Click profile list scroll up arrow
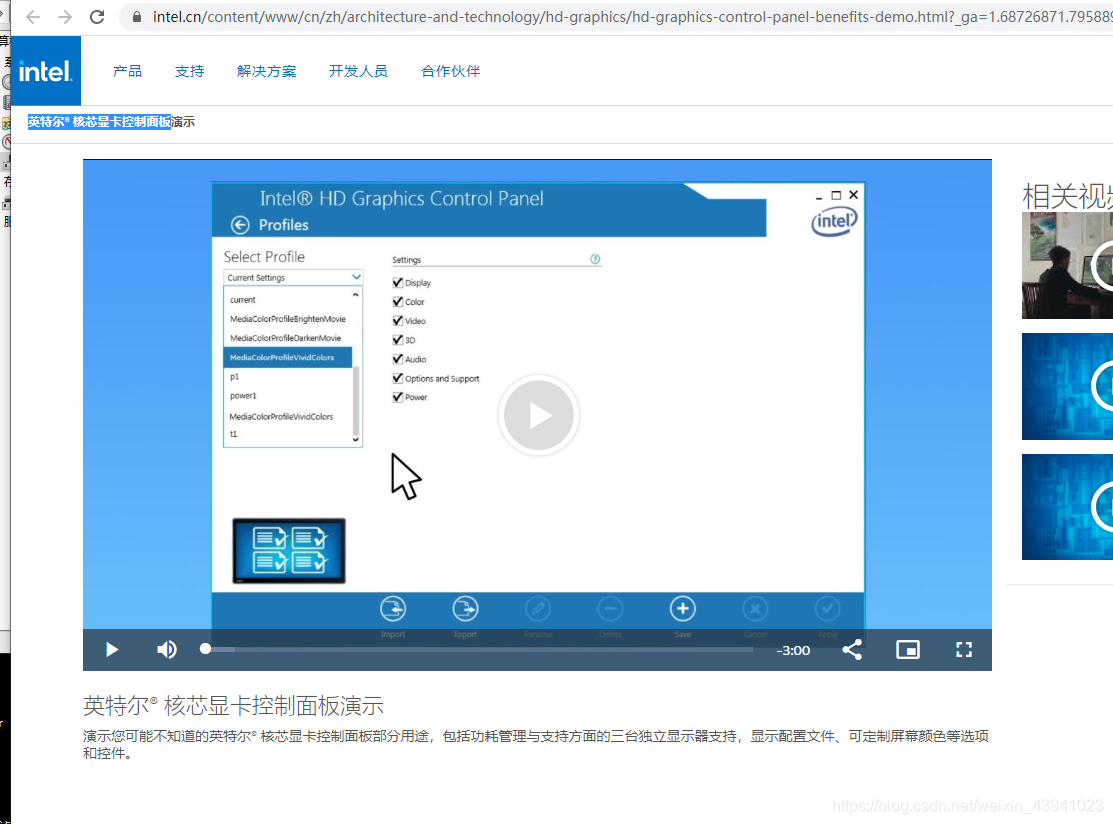 [356, 294]
